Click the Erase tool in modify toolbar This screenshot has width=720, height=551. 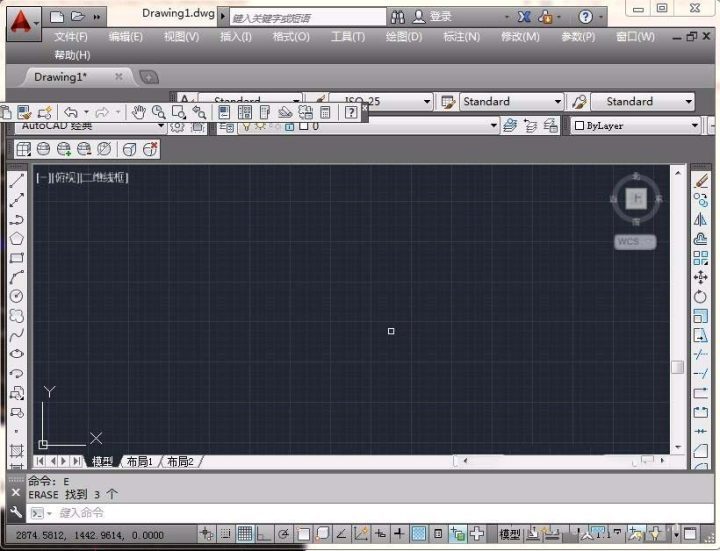tap(700, 181)
